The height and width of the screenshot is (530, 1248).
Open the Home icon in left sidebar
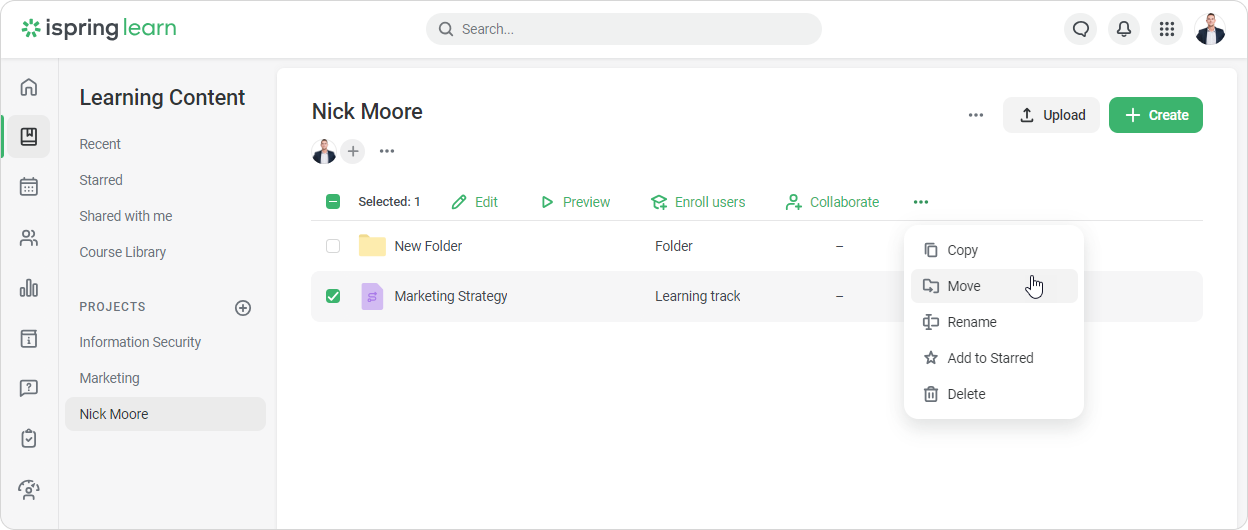pyautogui.click(x=29, y=87)
